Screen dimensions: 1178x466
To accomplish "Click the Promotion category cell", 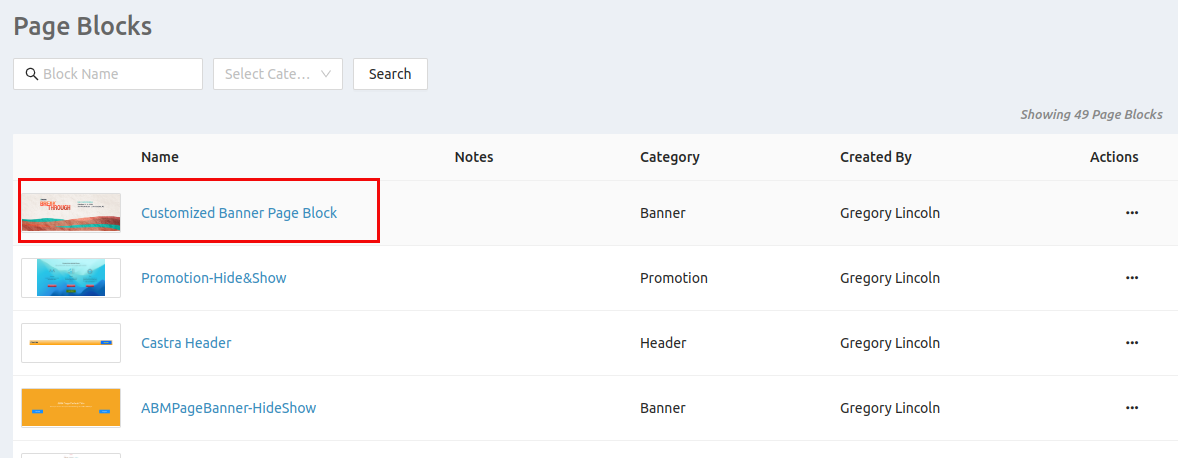I will [674, 277].
